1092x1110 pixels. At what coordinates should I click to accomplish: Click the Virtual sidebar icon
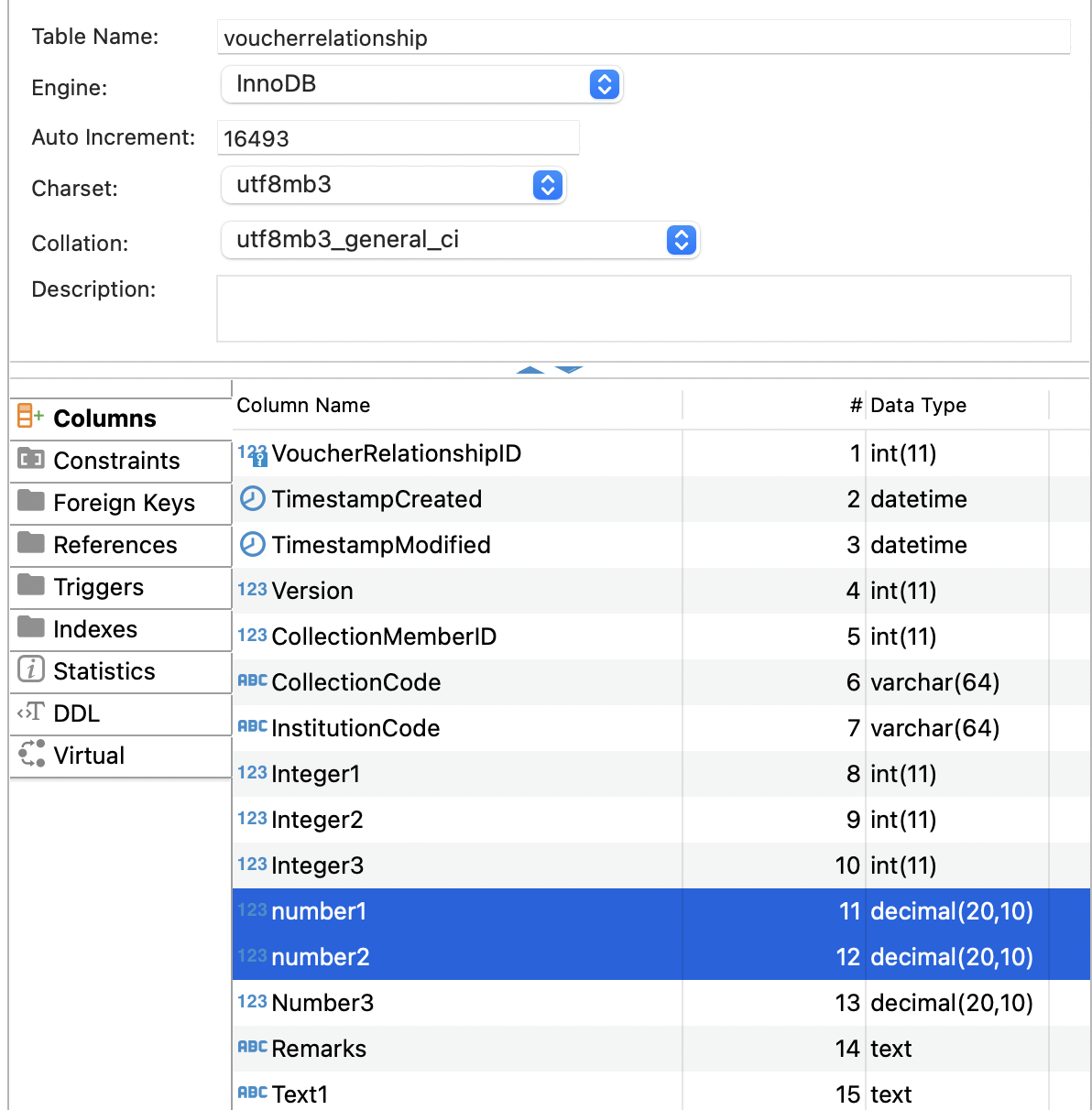point(30,755)
